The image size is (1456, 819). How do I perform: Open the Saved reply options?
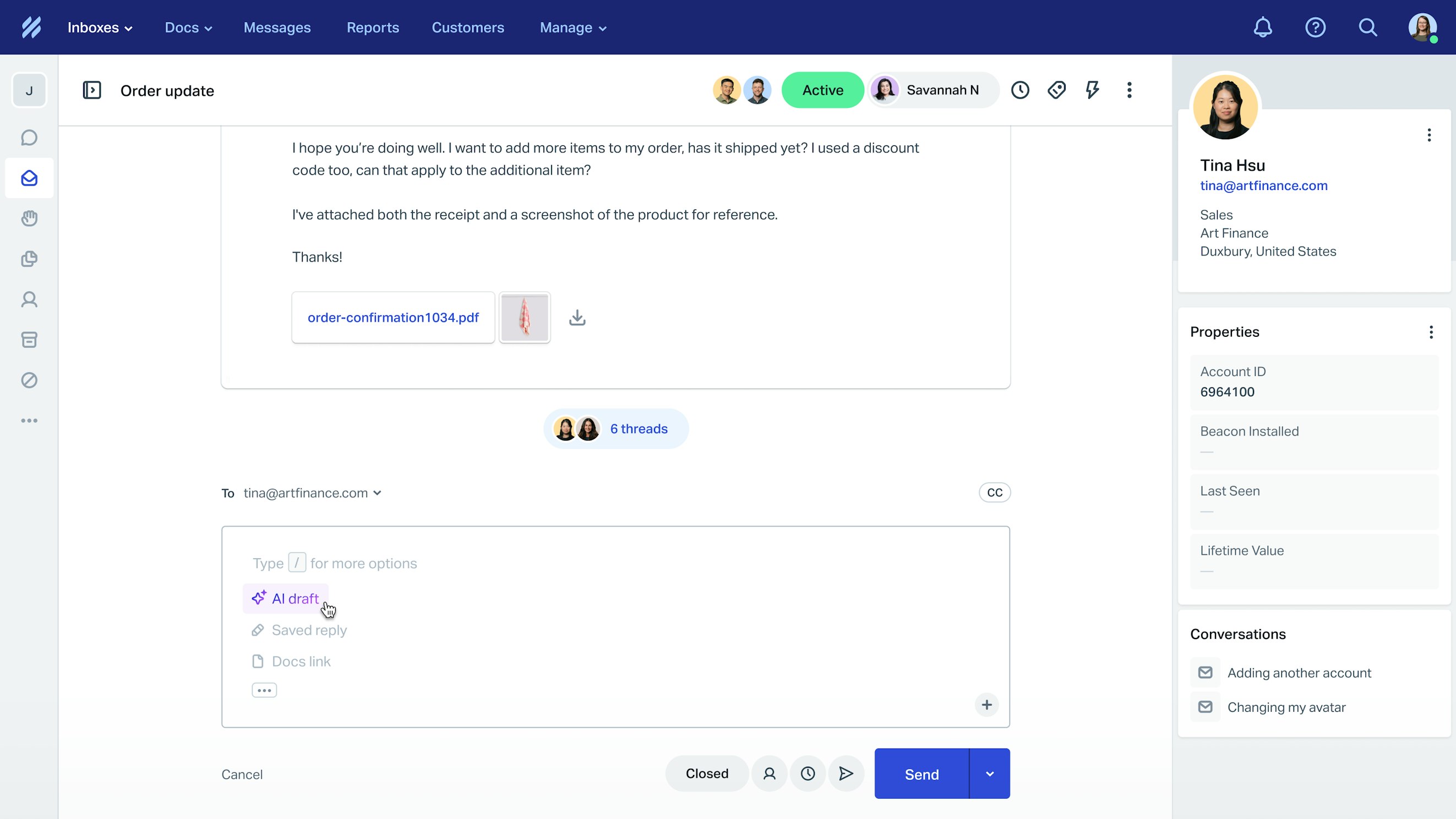click(309, 629)
